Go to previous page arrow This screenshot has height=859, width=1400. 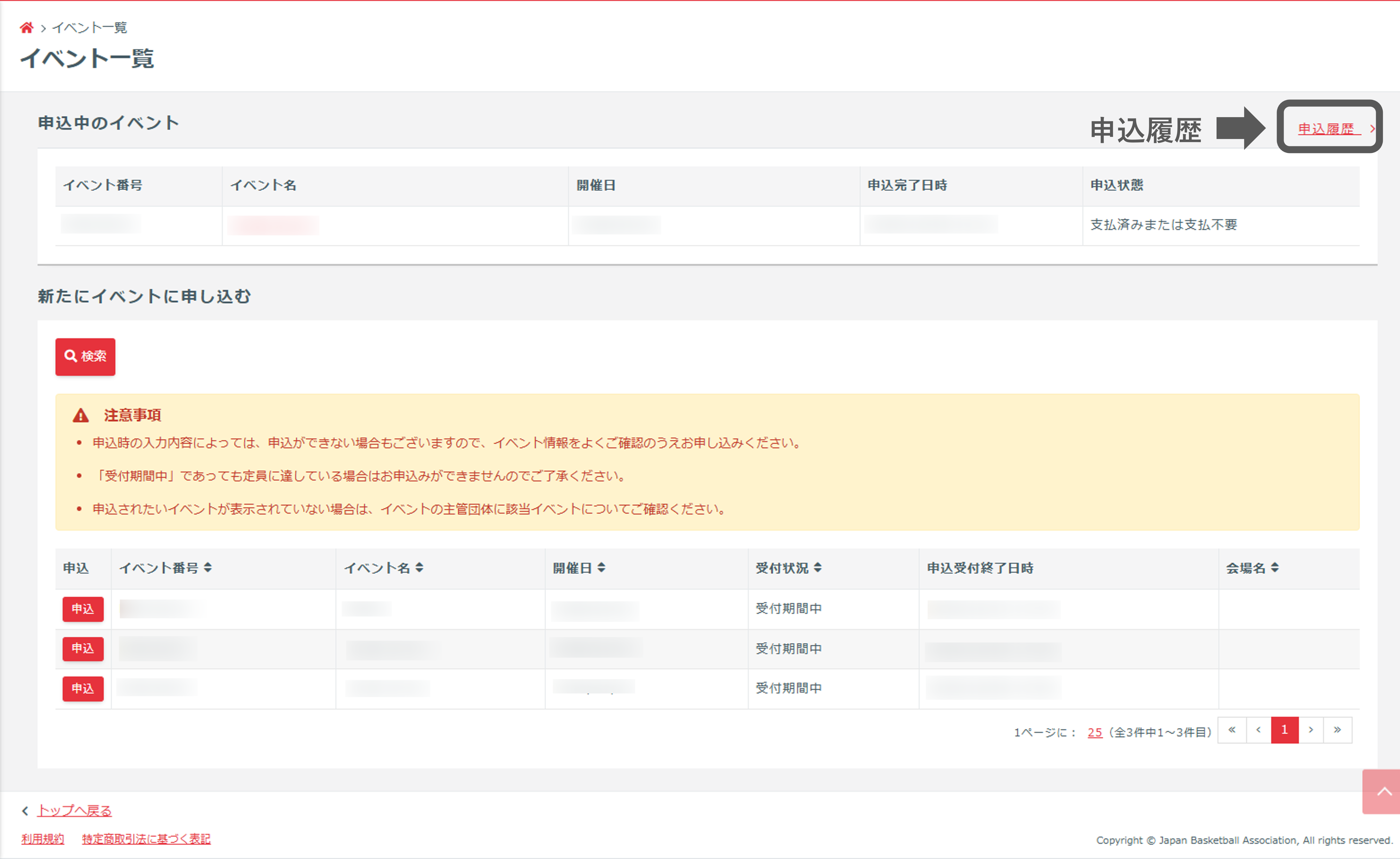[1258, 730]
